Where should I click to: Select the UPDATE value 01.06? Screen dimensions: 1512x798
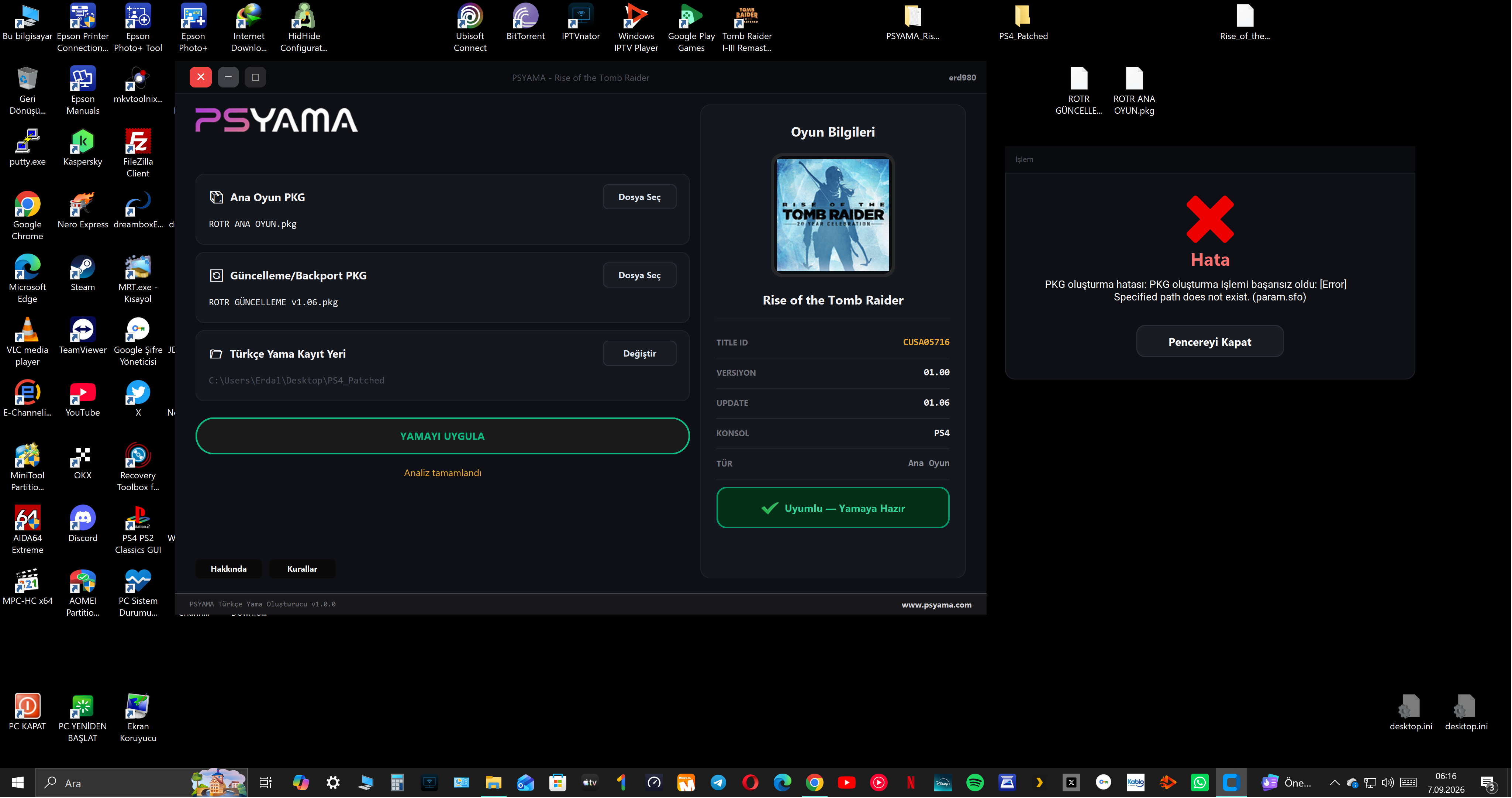coord(936,403)
